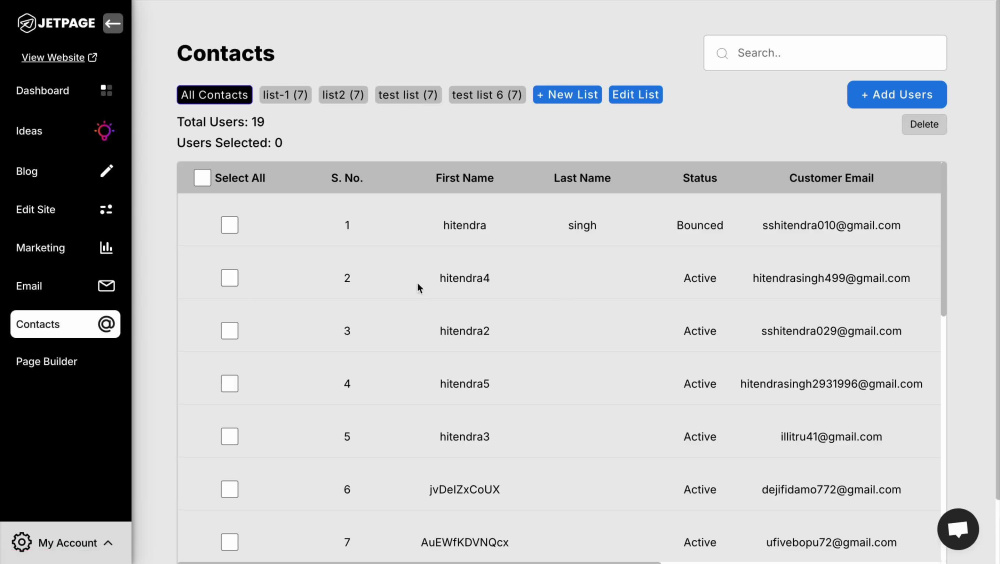Click email ufivebopu72@gmail.com

[x=831, y=542]
